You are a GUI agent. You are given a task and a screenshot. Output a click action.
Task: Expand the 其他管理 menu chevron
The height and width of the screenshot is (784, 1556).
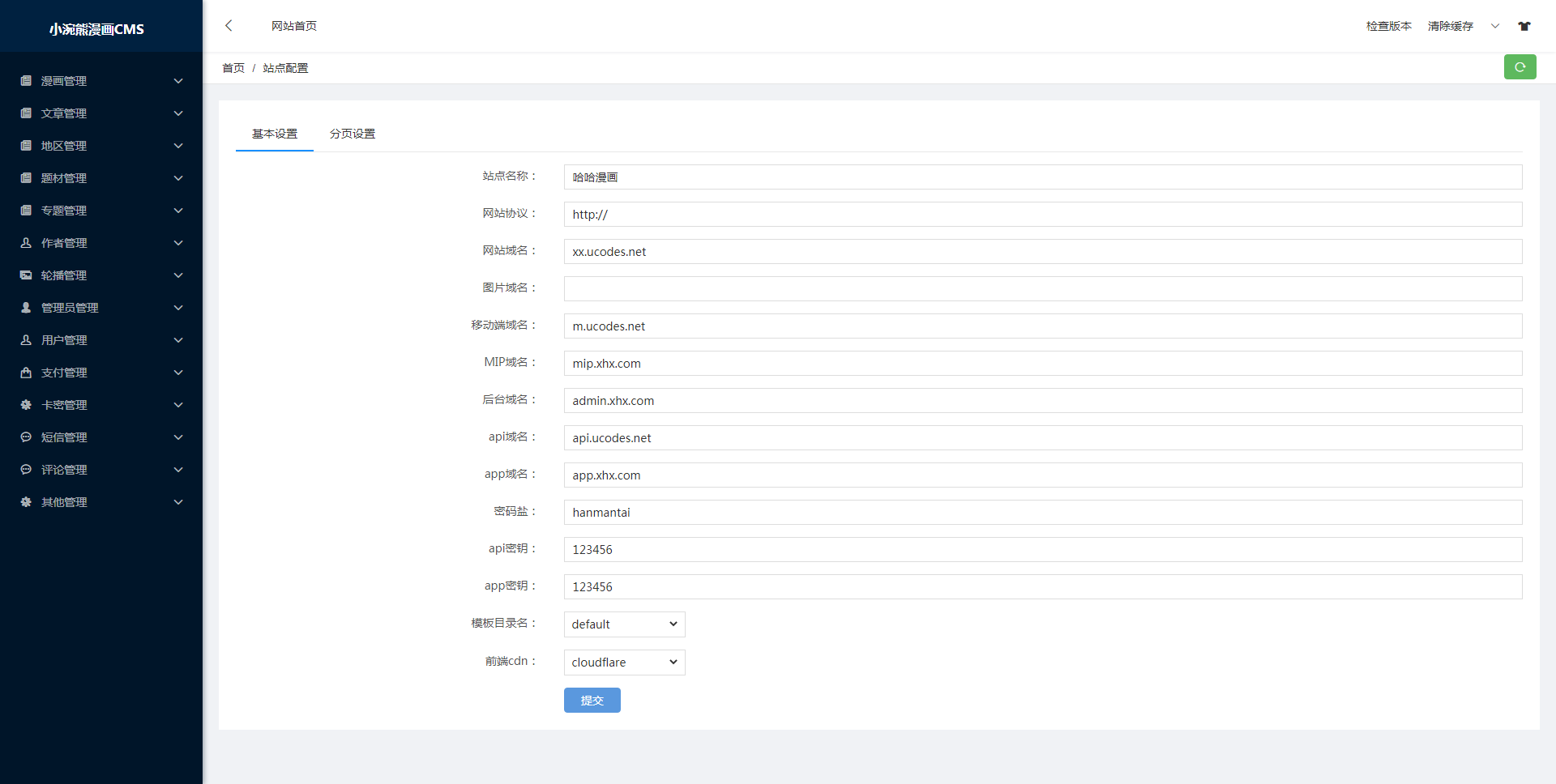(x=178, y=502)
